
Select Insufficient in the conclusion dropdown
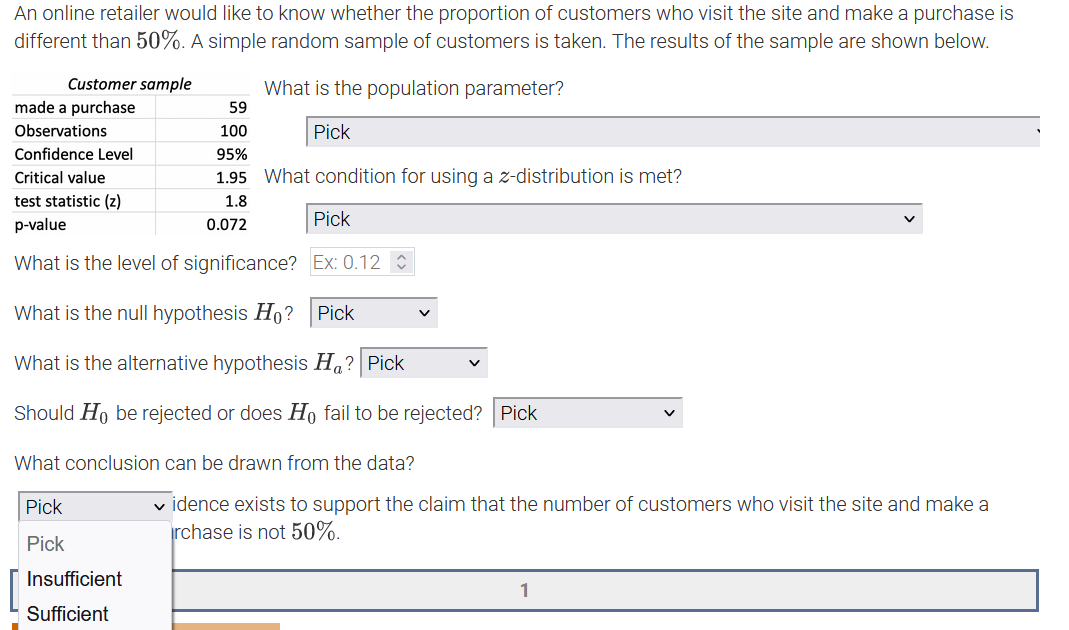(x=73, y=578)
